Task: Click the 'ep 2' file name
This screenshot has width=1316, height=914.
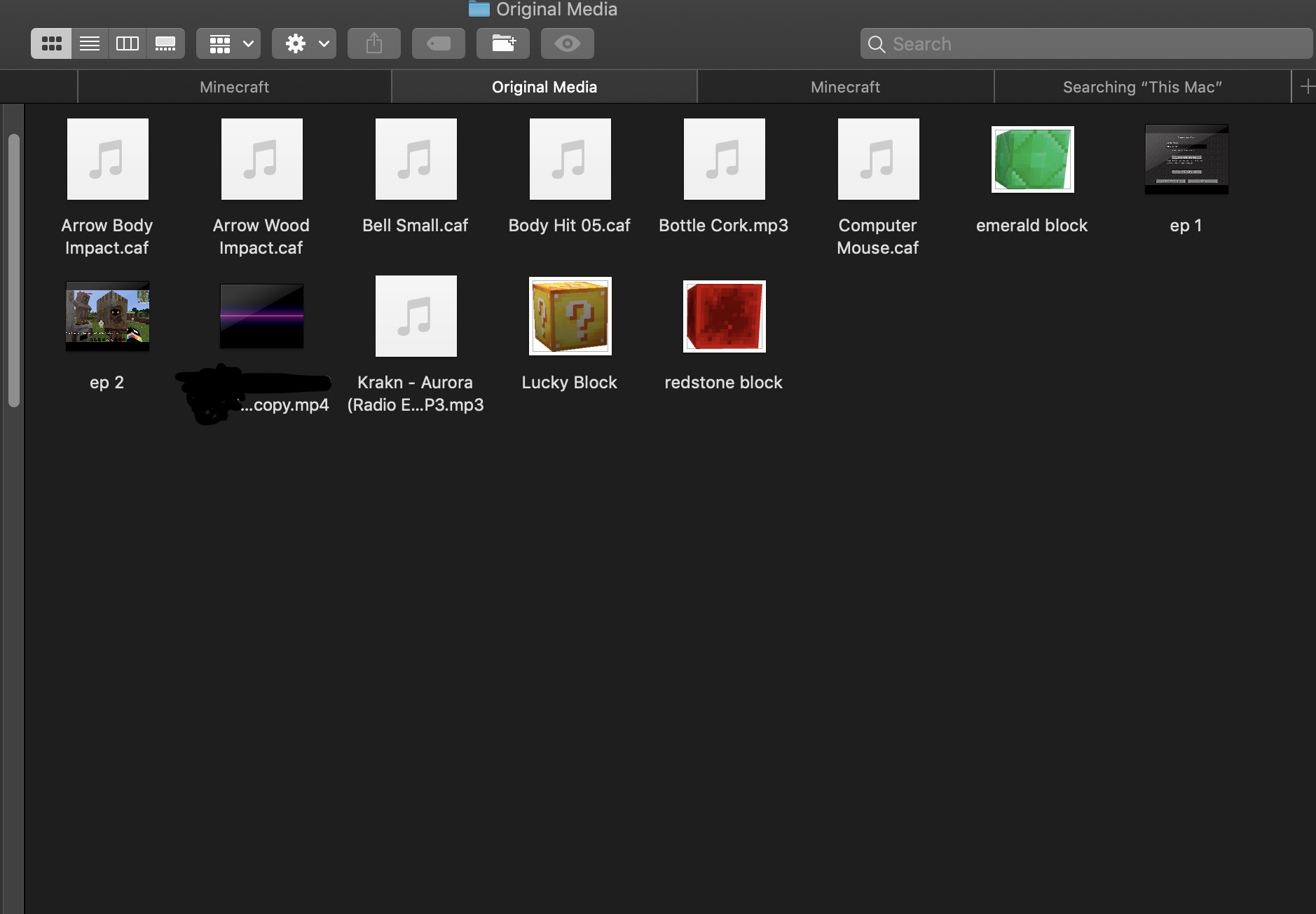Action: [107, 382]
